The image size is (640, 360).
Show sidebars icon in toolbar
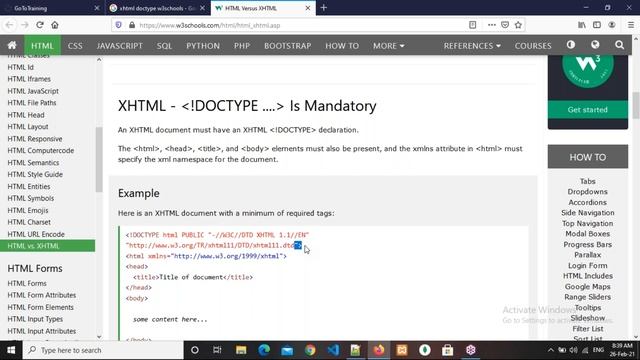click(597, 25)
